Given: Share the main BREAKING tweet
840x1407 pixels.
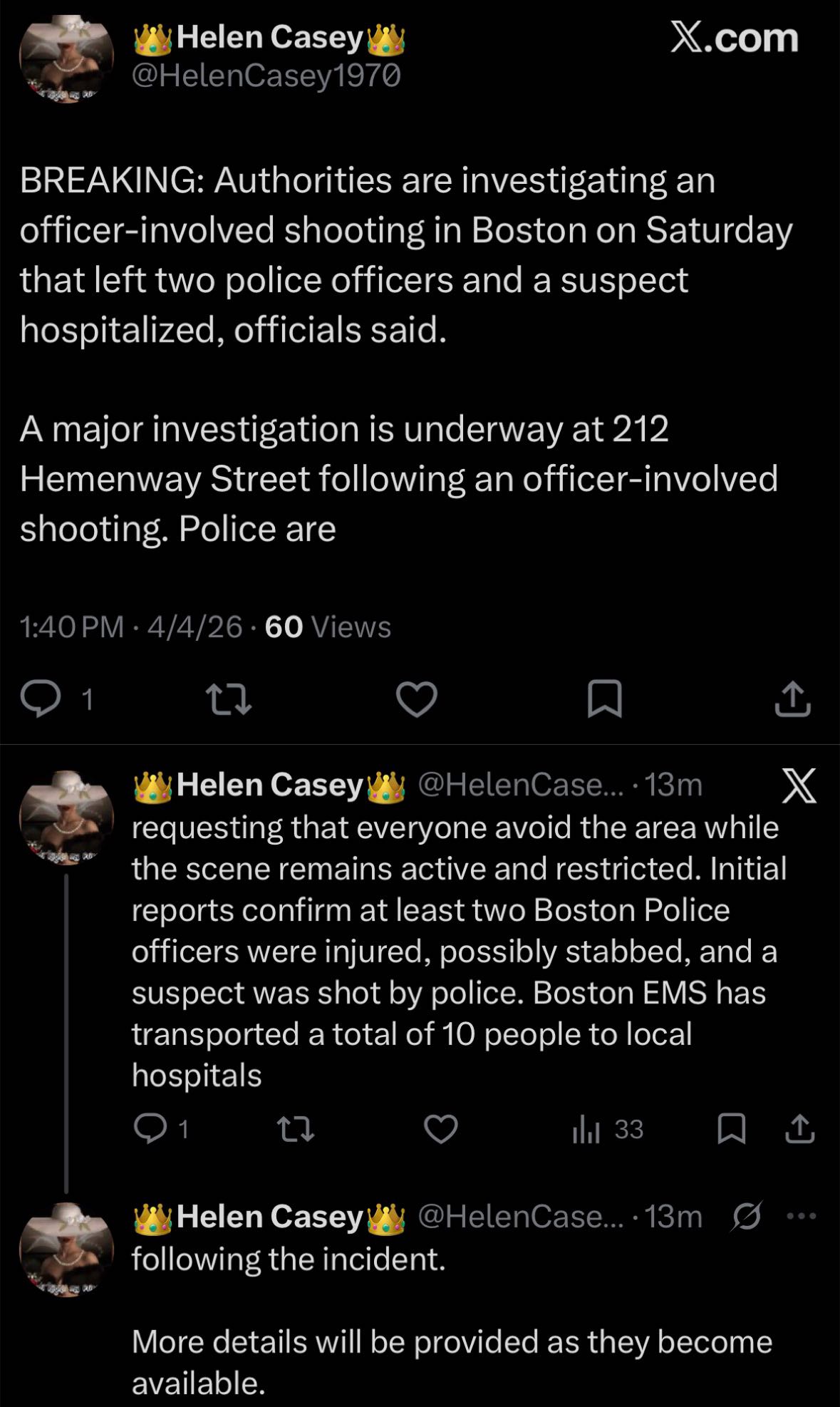Looking at the screenshot, I should pyautogui.click(x=792, y=699).
